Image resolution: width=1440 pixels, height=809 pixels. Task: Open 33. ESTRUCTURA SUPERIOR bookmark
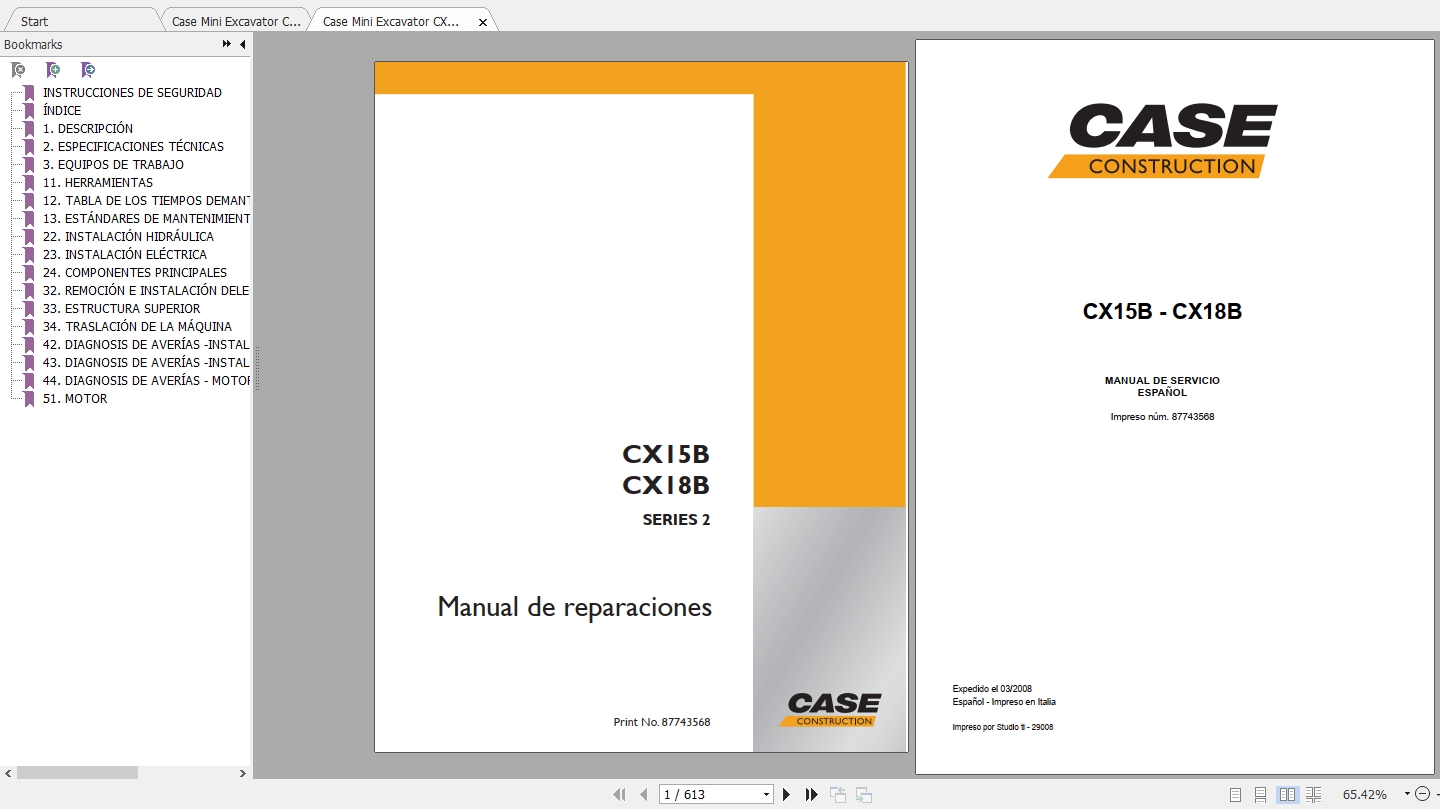click(121, 309)
